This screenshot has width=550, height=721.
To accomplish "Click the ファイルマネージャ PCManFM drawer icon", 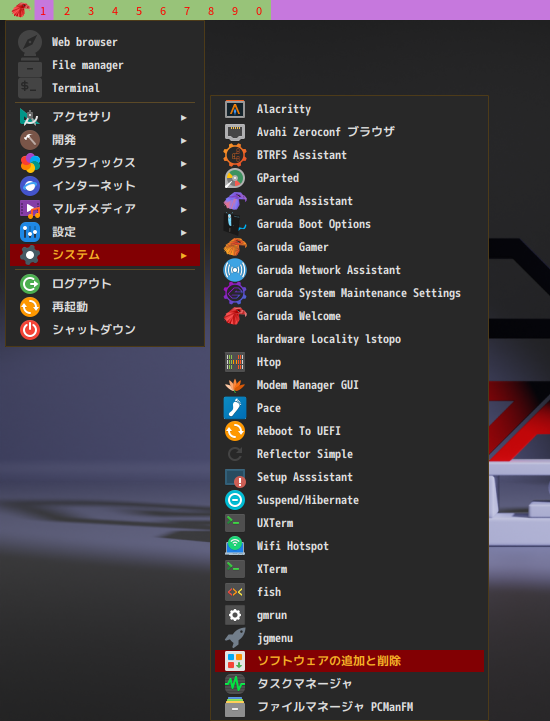I will [235, 707].
